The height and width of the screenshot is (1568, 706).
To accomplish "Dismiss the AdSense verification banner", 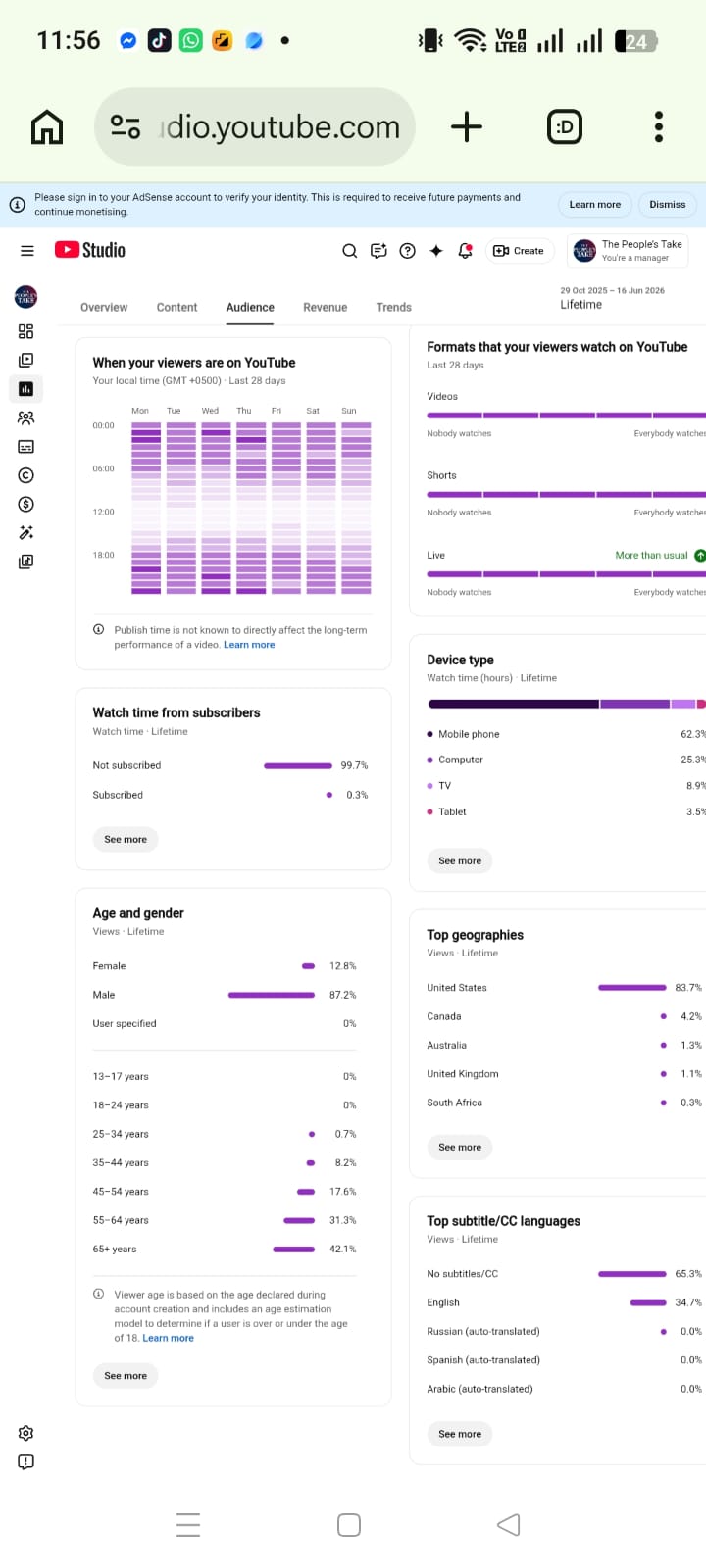I will click(x=668, y=205).
